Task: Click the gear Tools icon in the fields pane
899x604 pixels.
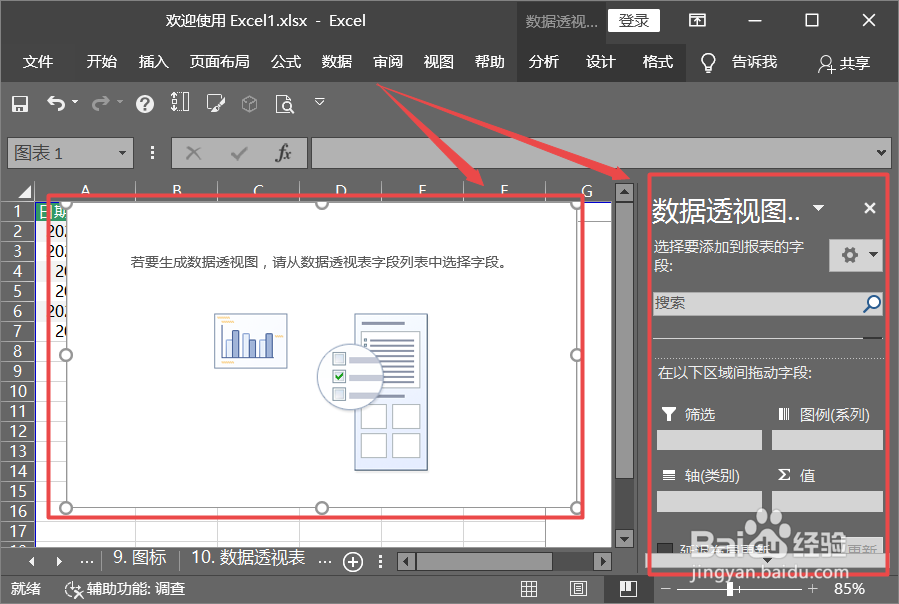Action: (849, 255)
